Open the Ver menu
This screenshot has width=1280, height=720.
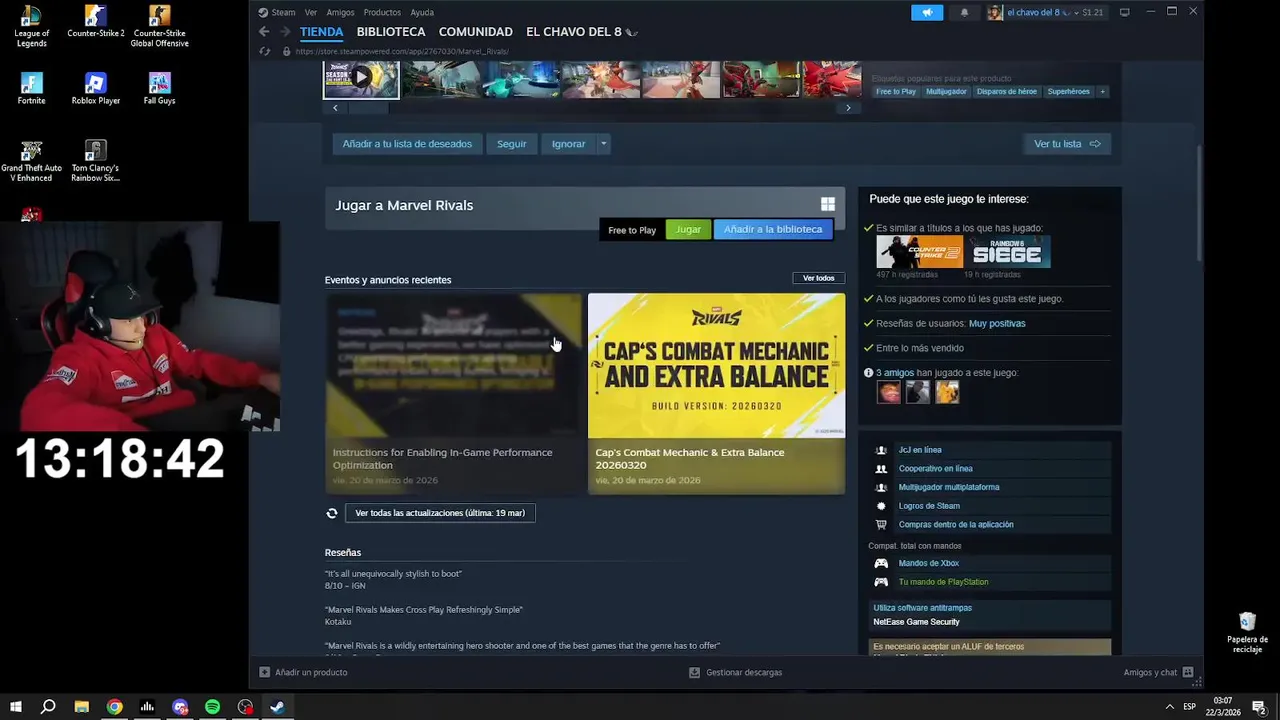311,12
